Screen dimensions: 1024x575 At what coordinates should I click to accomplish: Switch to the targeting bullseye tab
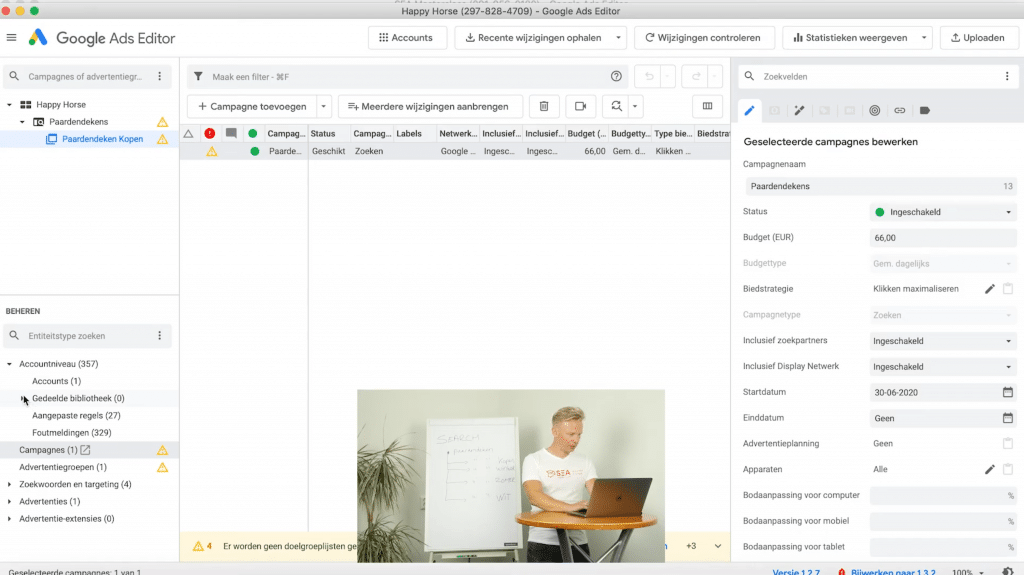point(874,110)
